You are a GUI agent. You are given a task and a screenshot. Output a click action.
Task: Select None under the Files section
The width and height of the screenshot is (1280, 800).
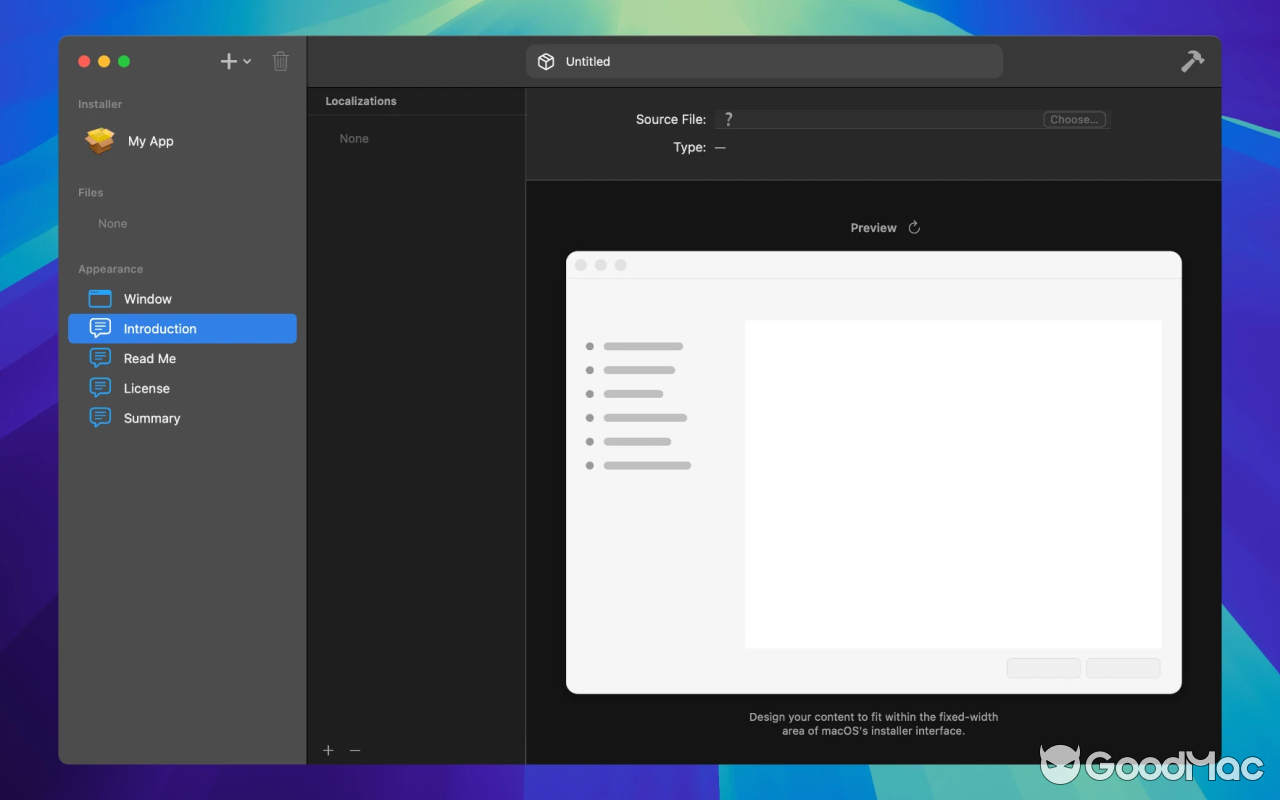point(112,223)
